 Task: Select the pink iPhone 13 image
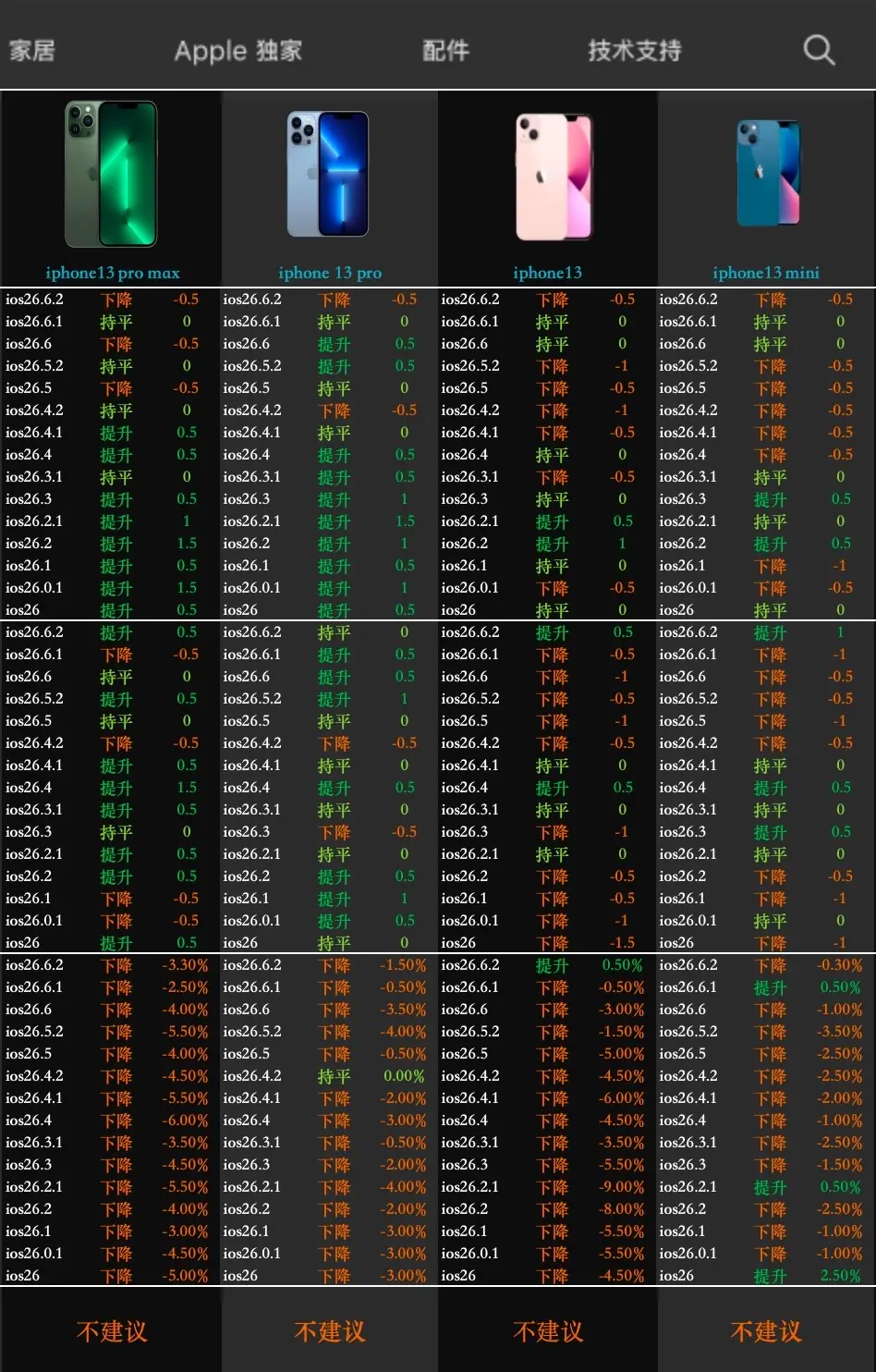pyautogui.click(x=554, y=177)
